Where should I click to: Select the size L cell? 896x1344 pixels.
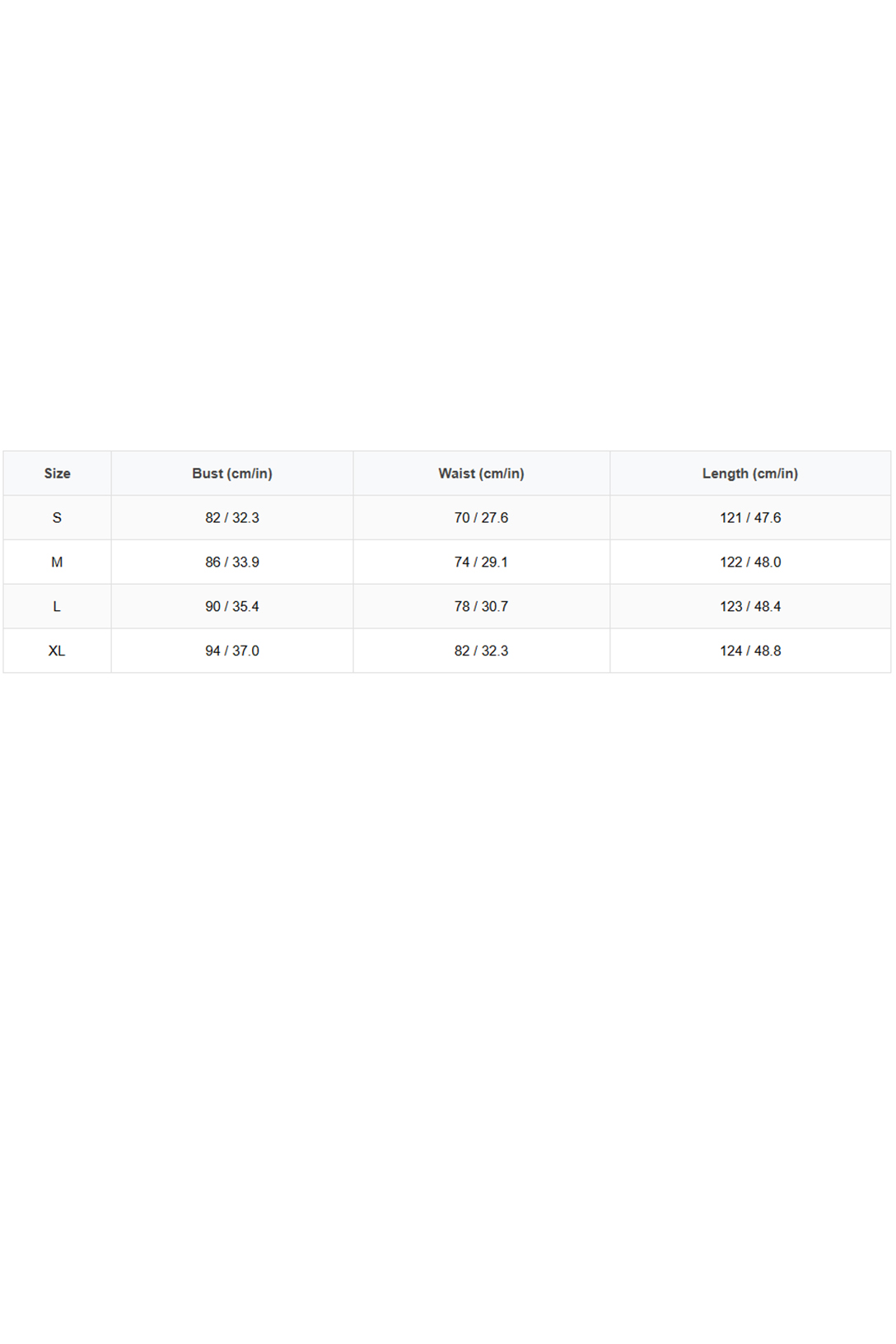[x=57, y=607]
